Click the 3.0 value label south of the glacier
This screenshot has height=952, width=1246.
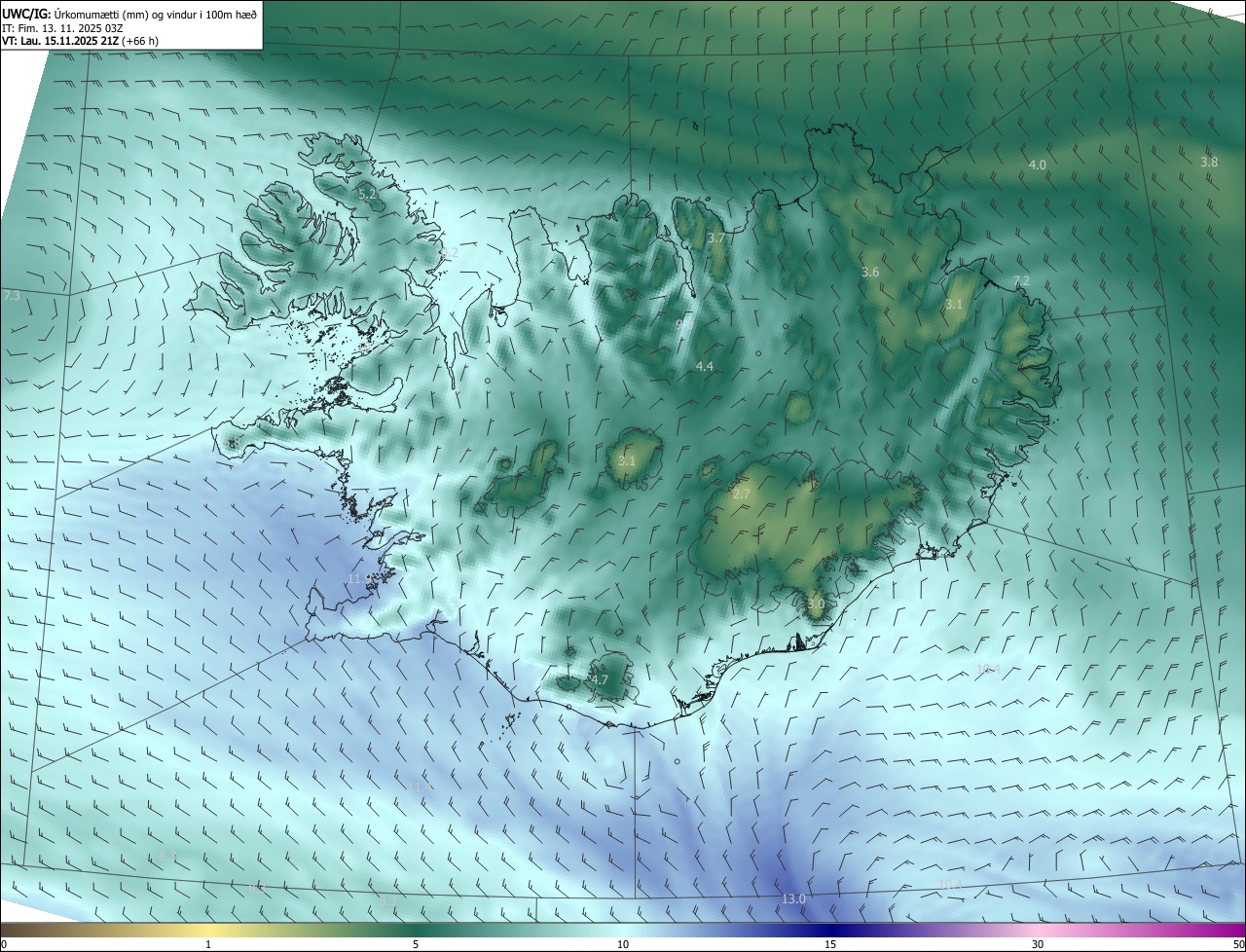pyautogui.click(x=816, y=604)
